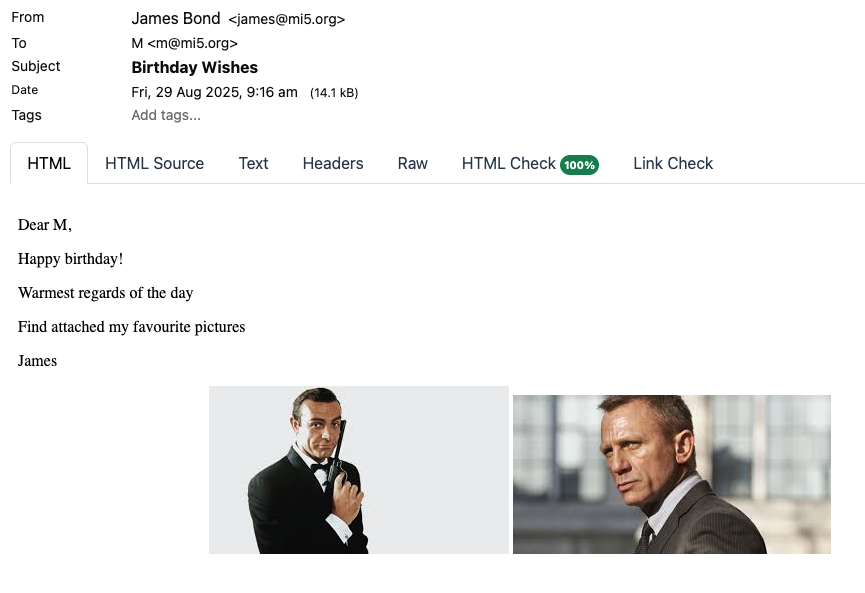
Task: Click the date Fri, 29 Aug 2025
Action: point(214,92)
